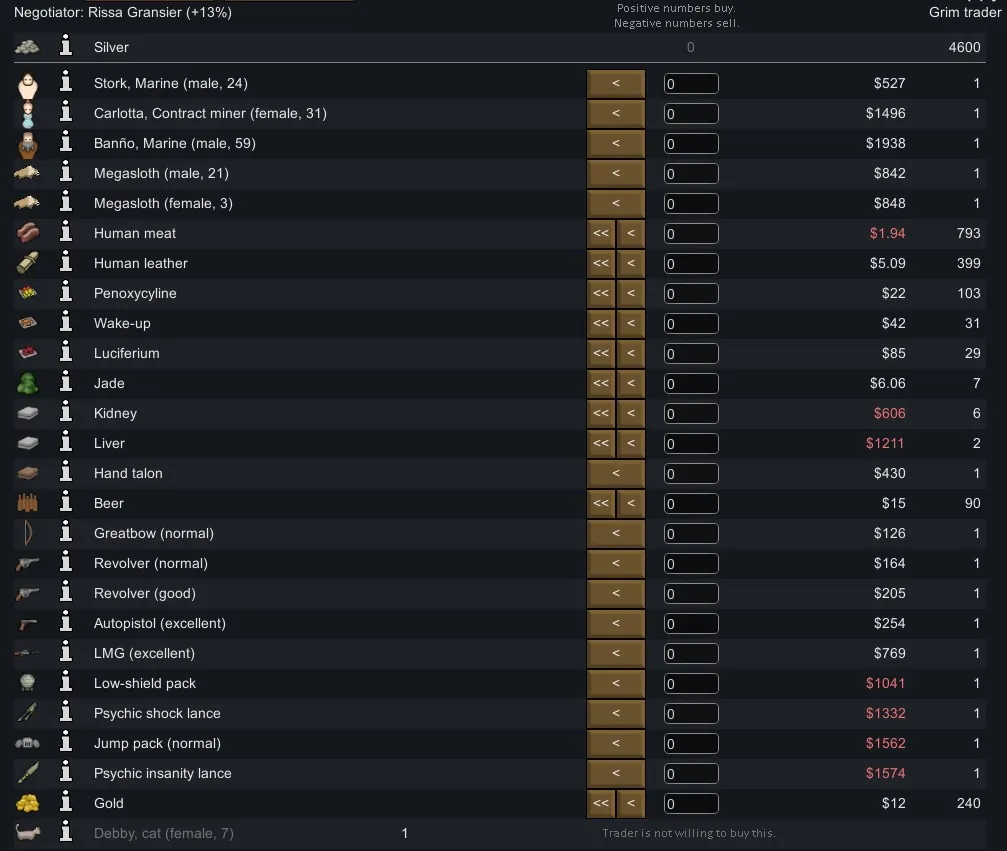Image resolution: width=1007 pixels, height=851 pixels.
Task: Click the info icon beside Luciferium
Action: (x=66, y=353)
